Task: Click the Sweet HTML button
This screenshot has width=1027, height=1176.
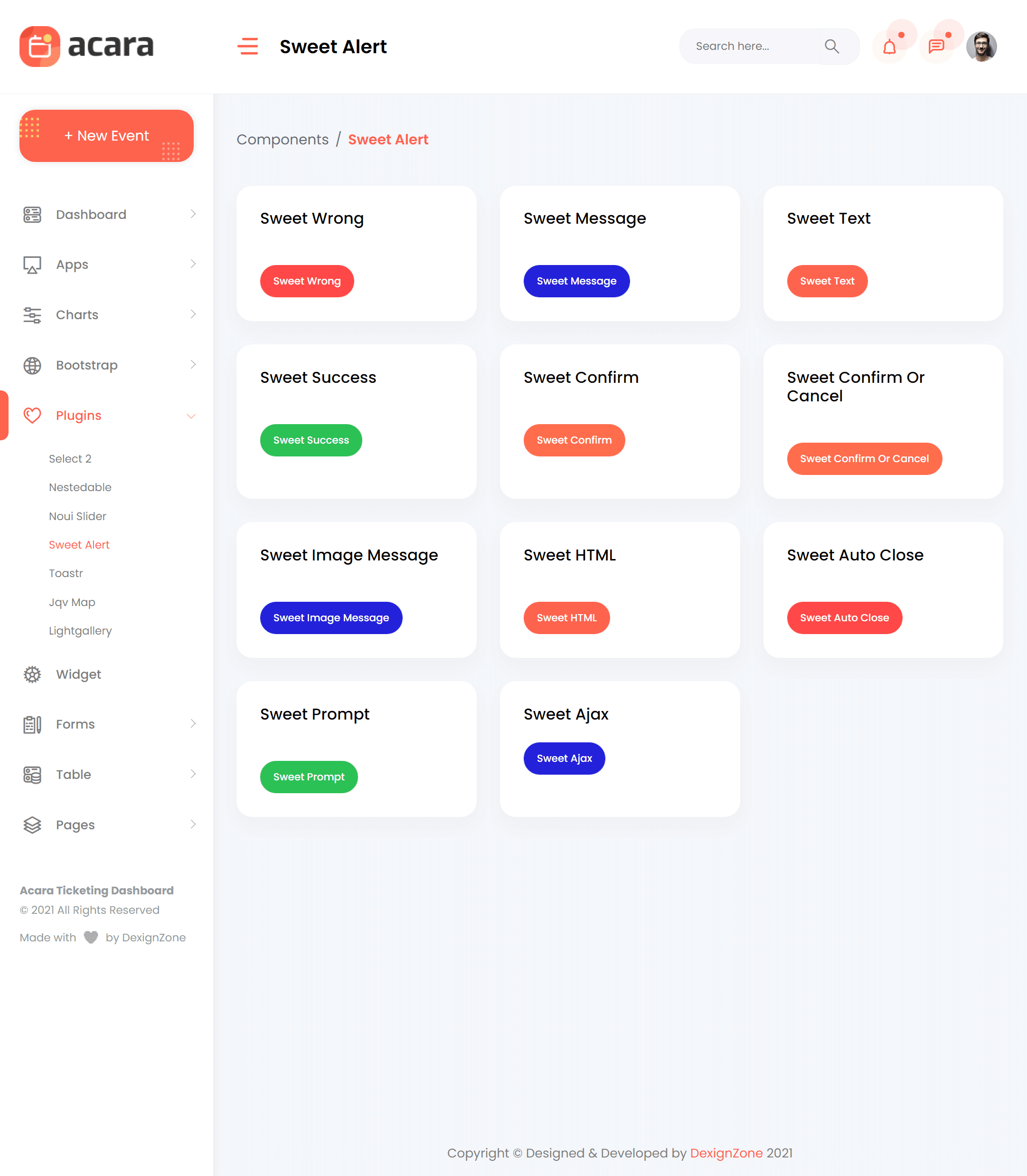Action: (x=566, y=617)
